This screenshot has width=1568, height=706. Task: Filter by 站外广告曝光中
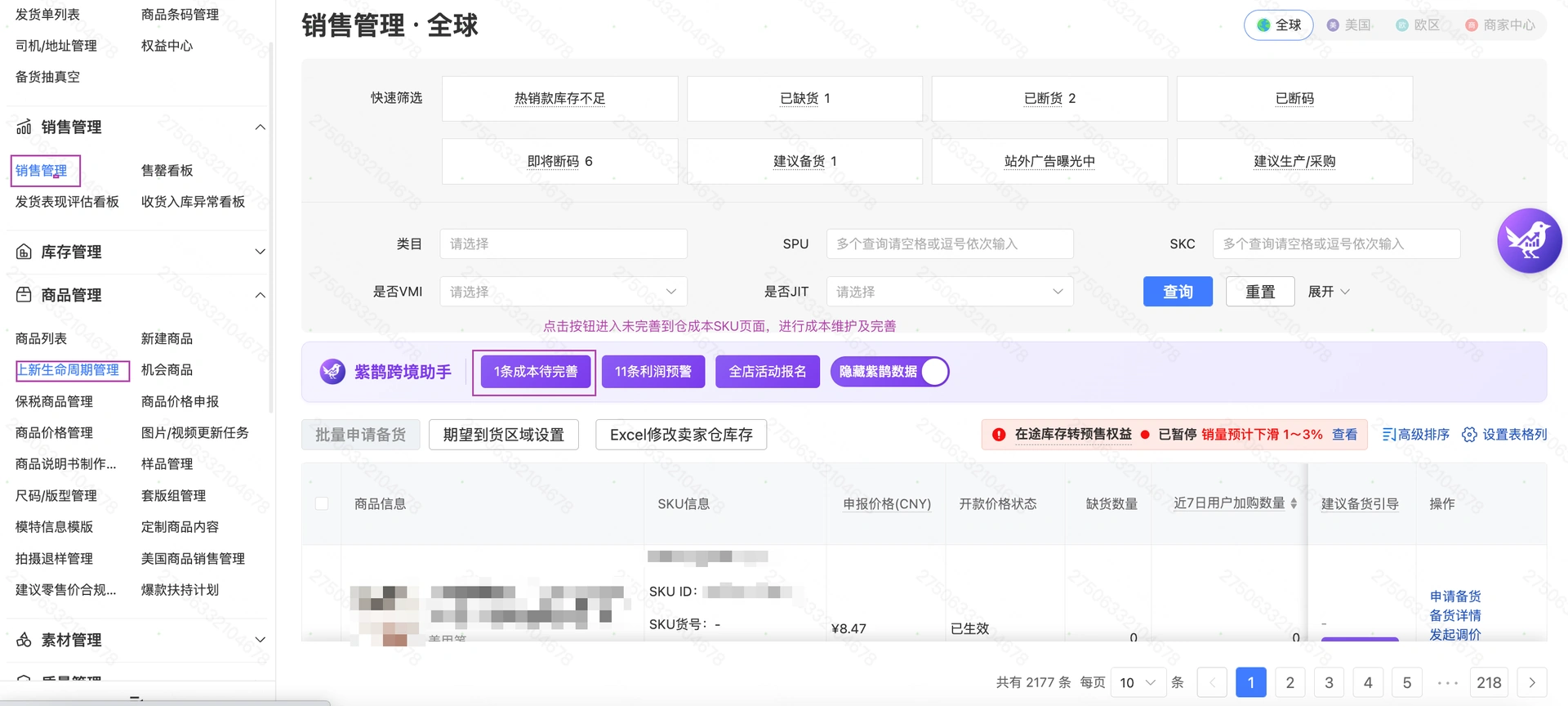(1050, 162)
